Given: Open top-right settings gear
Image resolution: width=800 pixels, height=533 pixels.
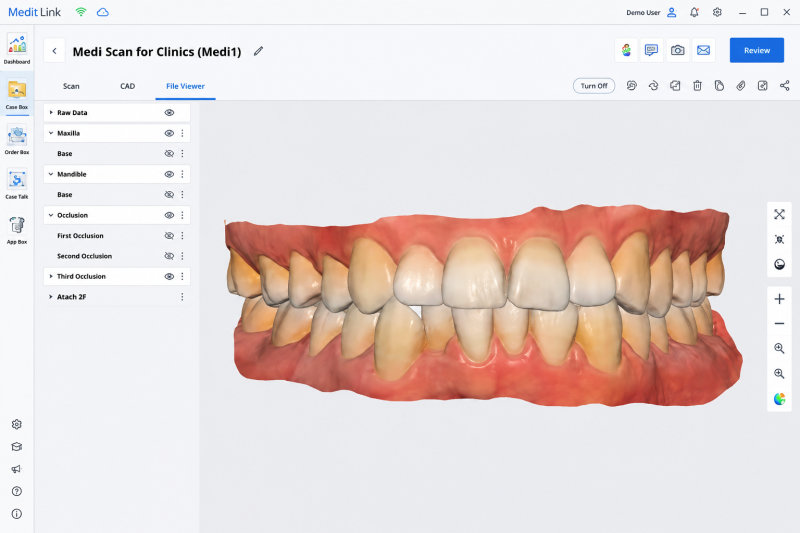Looking at the screenshot, I should pyautogui.click(x=717, y=12).
